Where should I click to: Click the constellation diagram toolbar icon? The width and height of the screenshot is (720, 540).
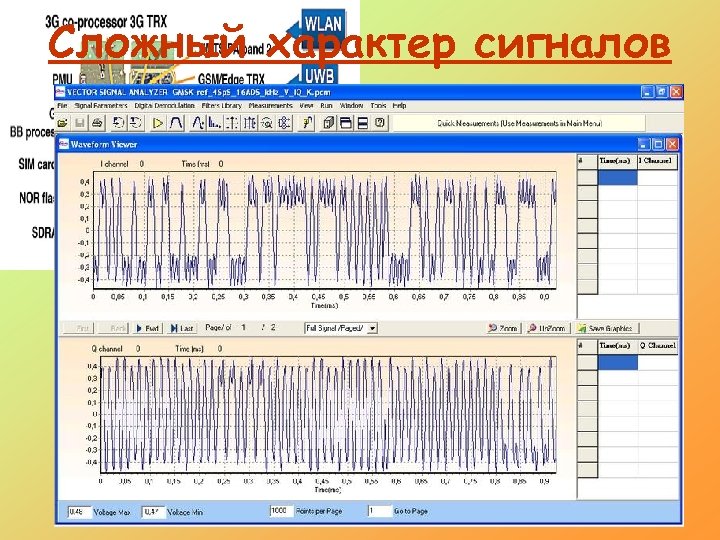coord(284,123)
